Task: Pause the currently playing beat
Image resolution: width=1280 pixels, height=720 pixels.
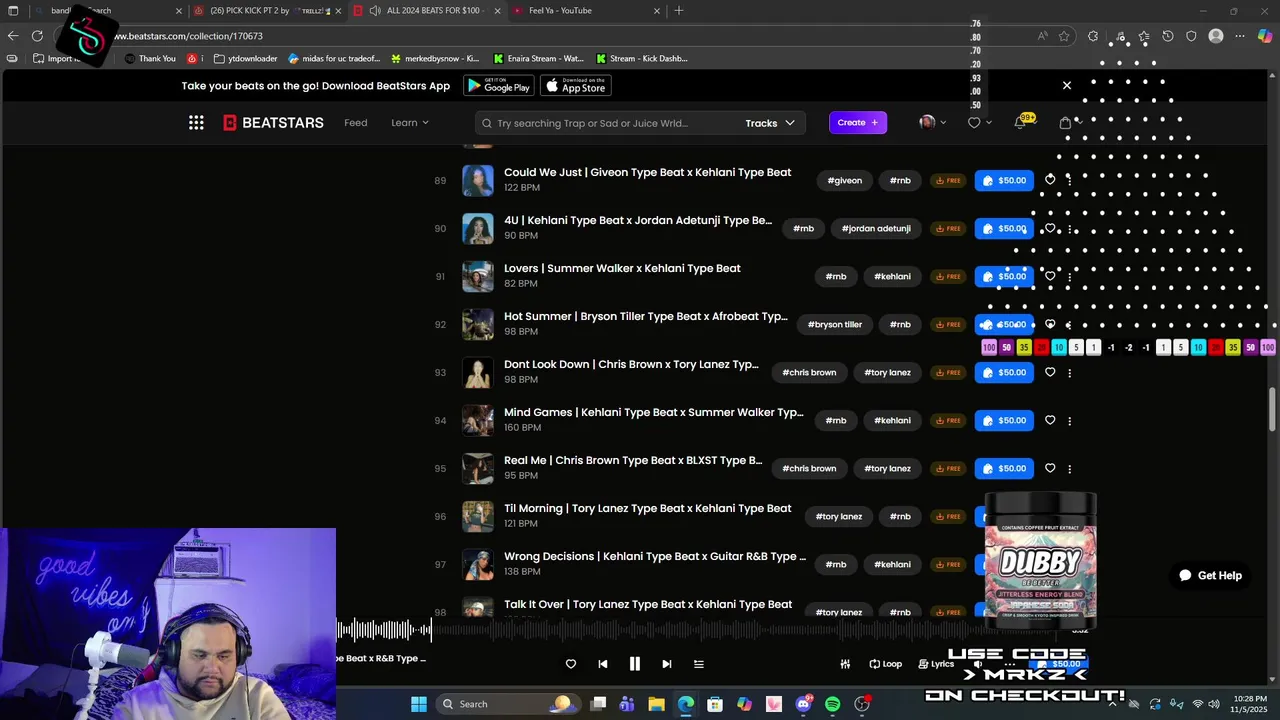Action: point(634,663)
